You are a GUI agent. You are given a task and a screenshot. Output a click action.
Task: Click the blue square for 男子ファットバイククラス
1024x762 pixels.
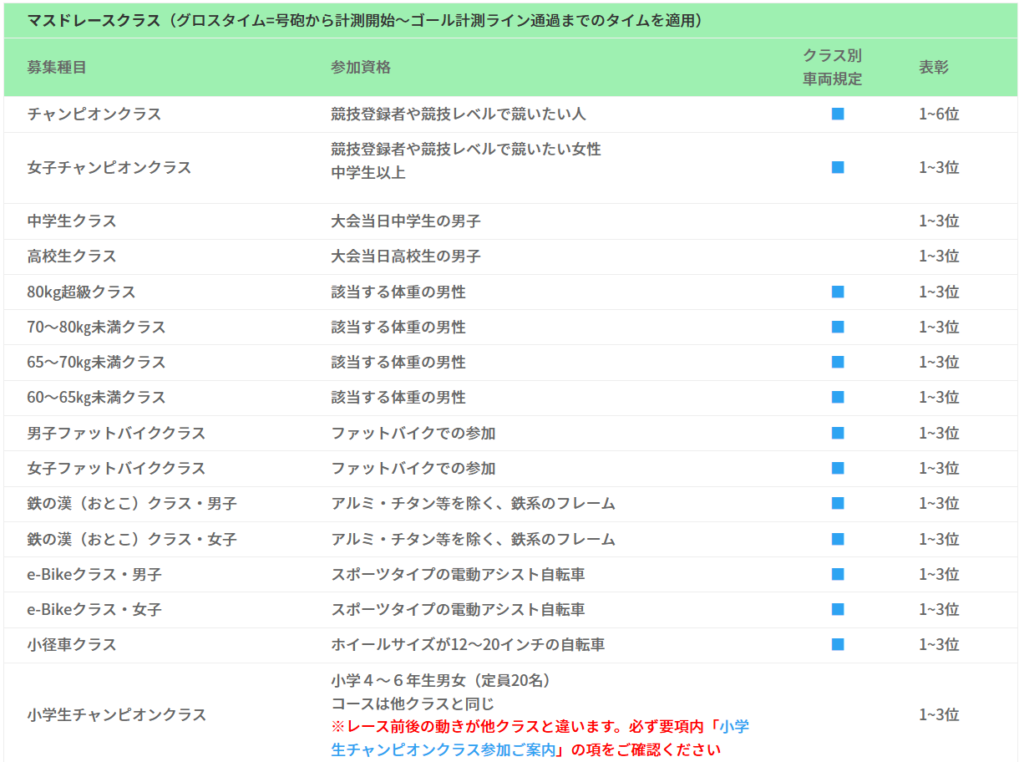coord(838,433)
